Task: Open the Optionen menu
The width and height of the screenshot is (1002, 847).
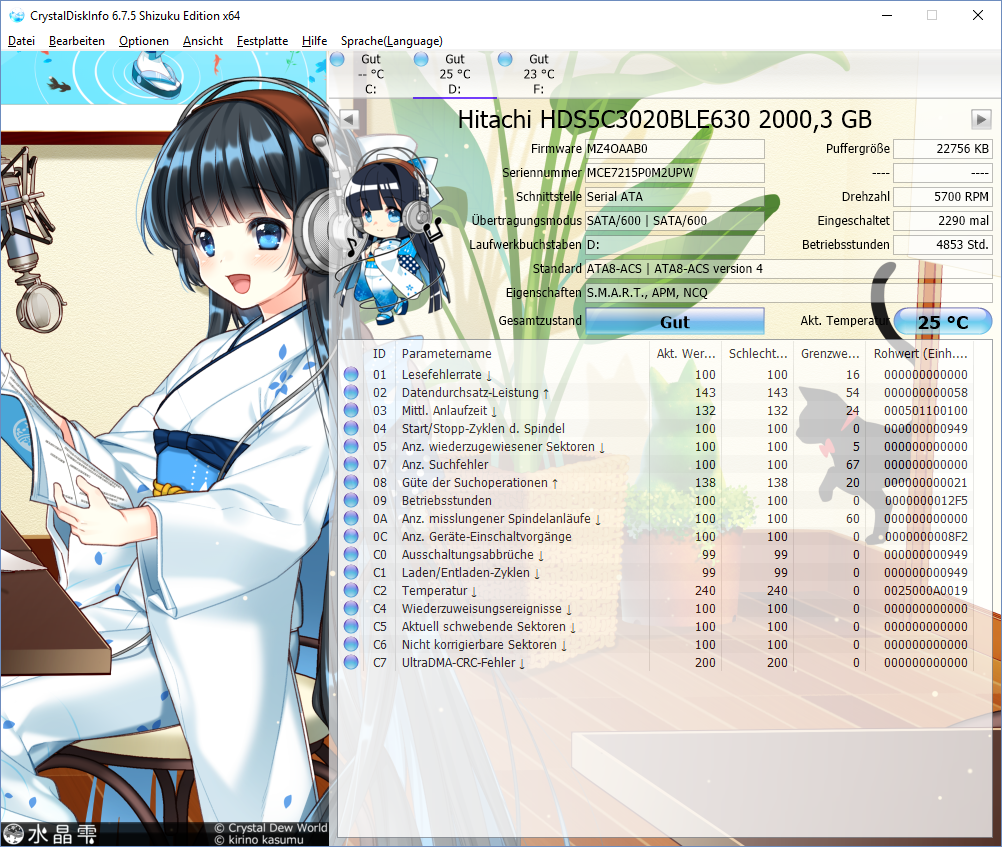Action: point(144,41)
